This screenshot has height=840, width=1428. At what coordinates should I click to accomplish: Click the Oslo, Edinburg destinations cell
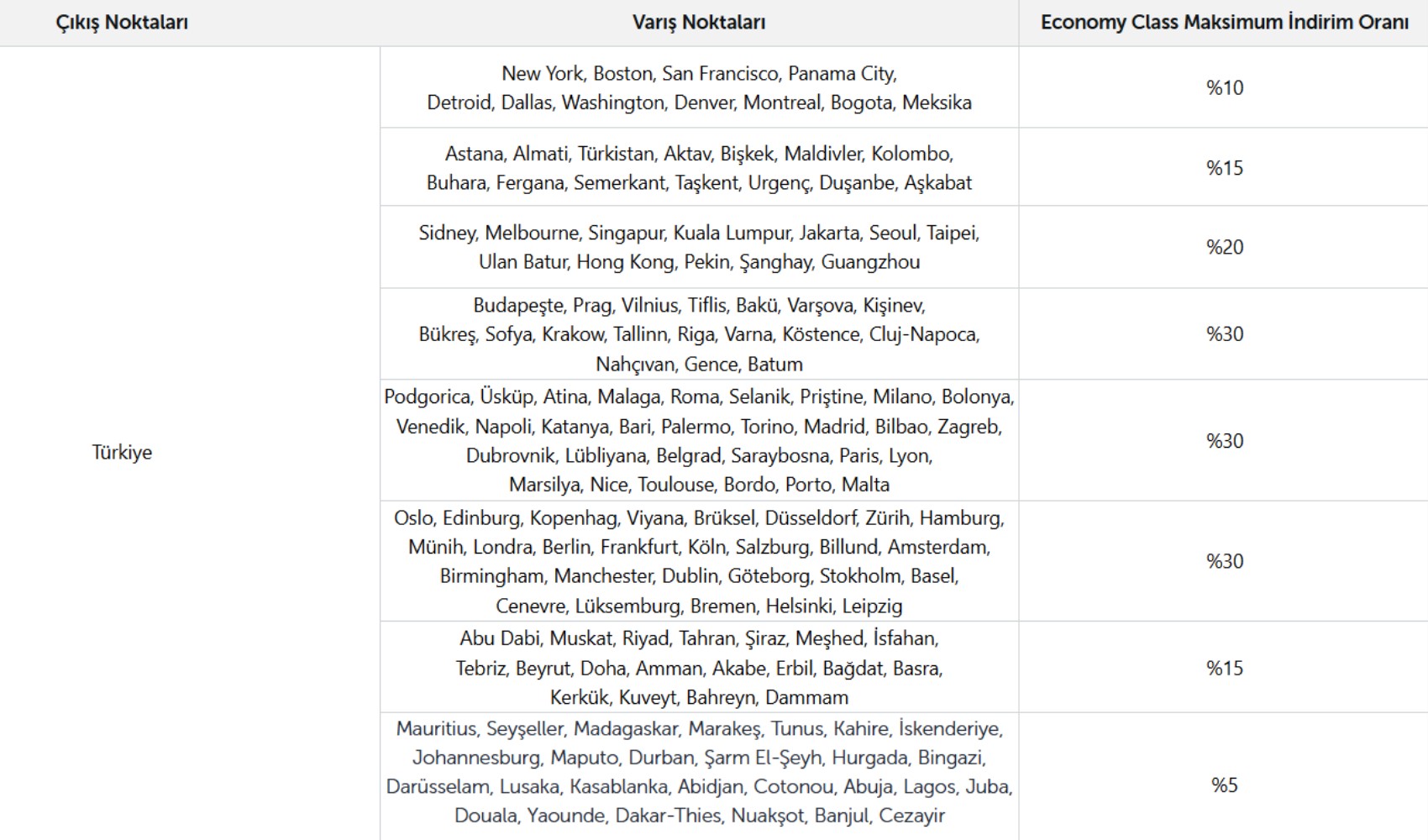coord(699,561)
